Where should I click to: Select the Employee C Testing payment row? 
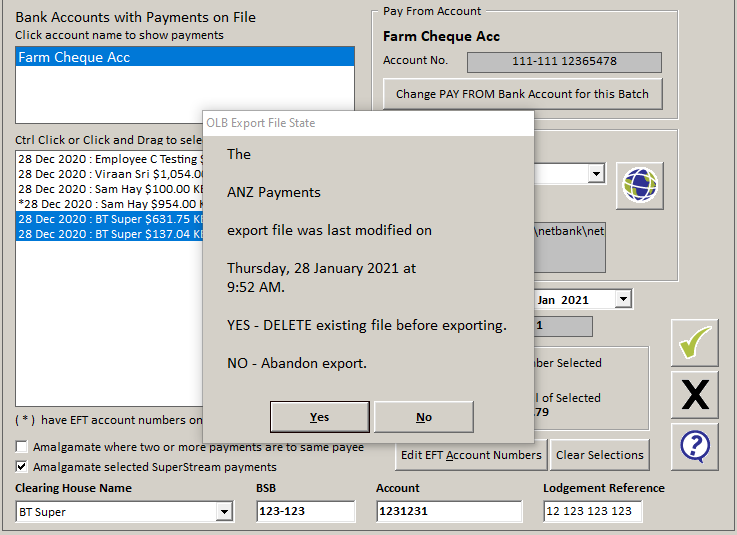(x=110, y=159)
